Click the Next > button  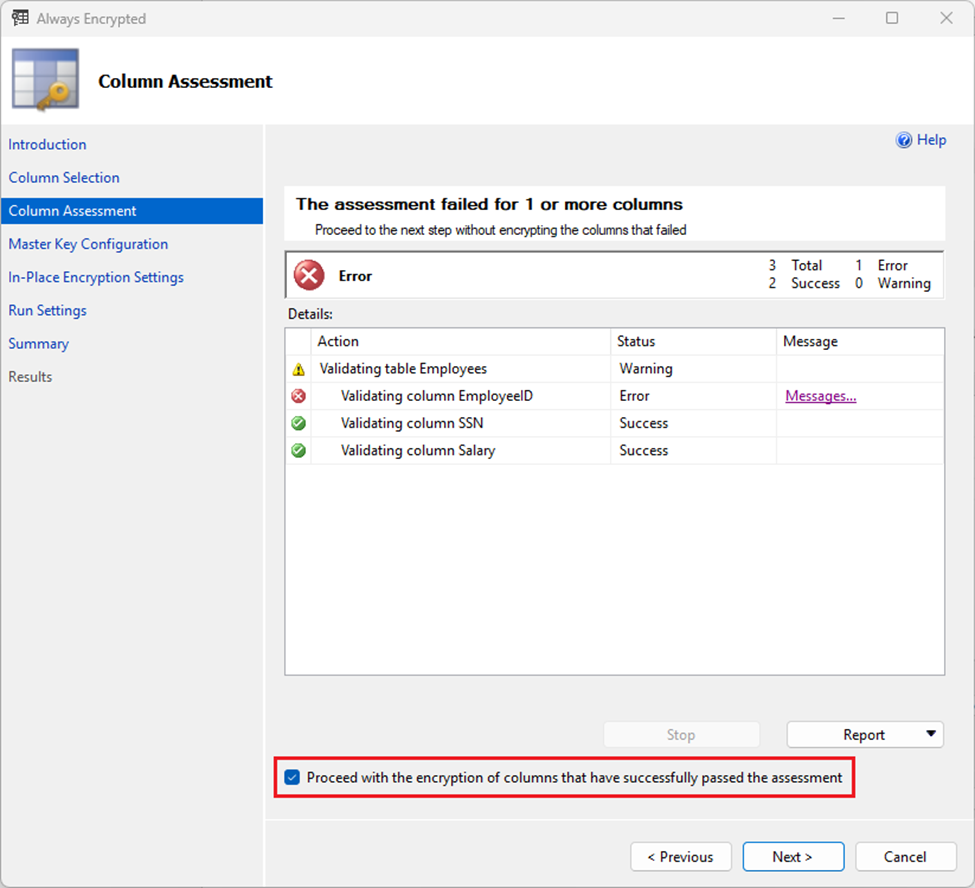pyautogui.click(x=793, y=857)
